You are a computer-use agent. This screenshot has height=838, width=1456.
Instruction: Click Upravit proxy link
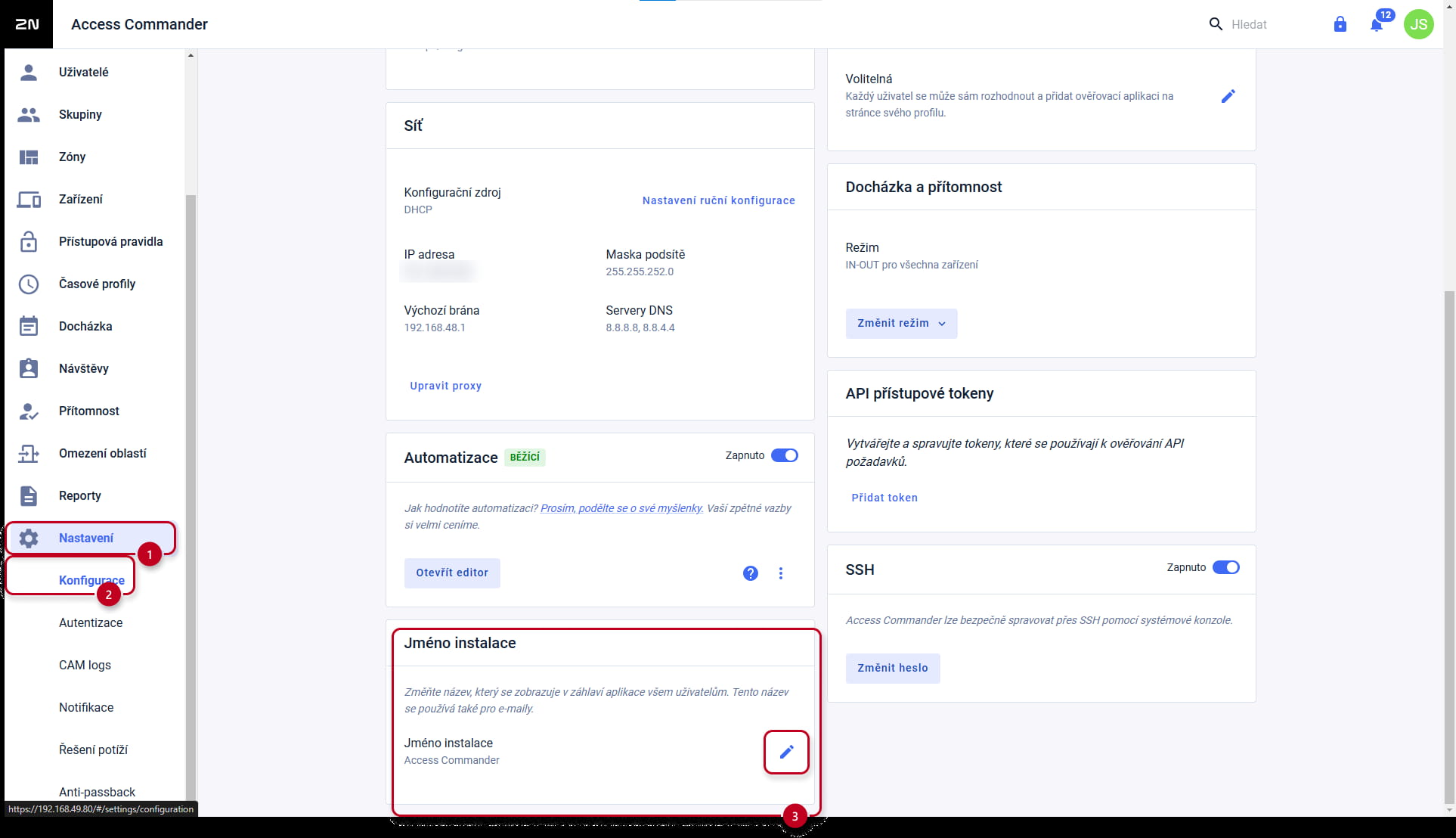(445, 386)
